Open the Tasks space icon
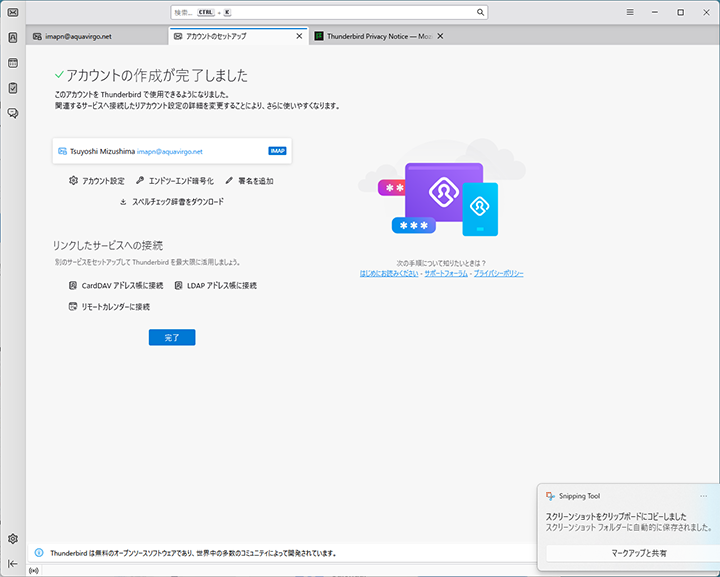This screenshot has height=577, width=720. click(13, 88)
